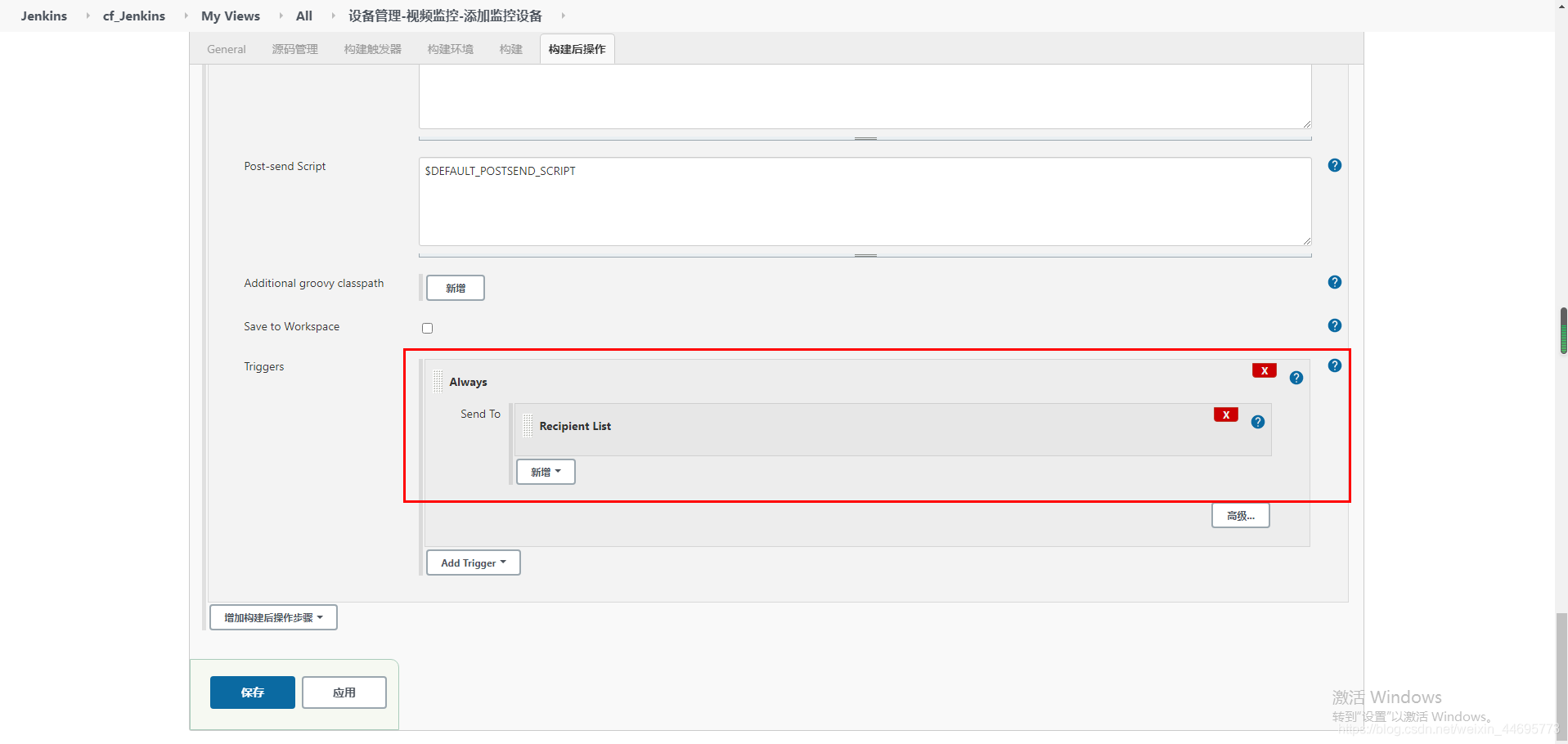
Task: Expand breadcrumb arrow after cf_Jenkins
Action: click(186, 16)
